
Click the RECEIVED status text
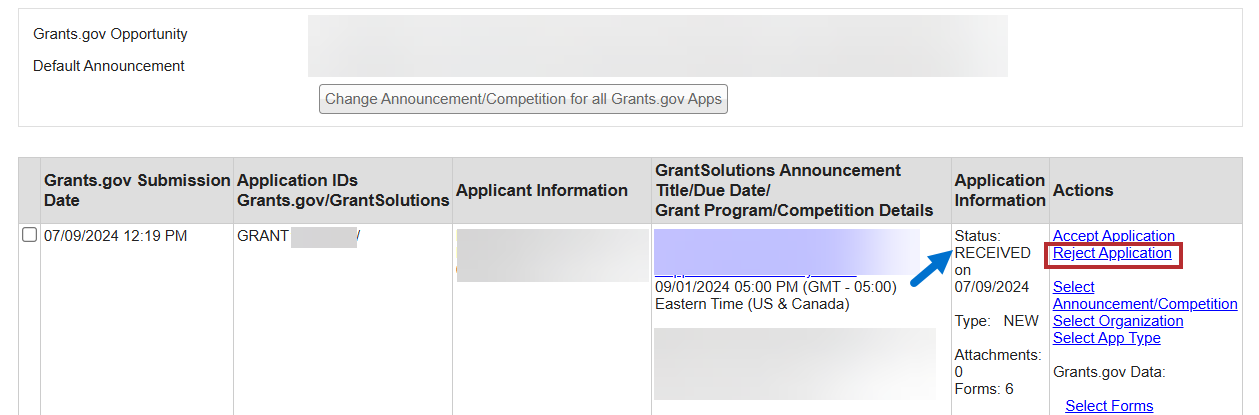992,253
